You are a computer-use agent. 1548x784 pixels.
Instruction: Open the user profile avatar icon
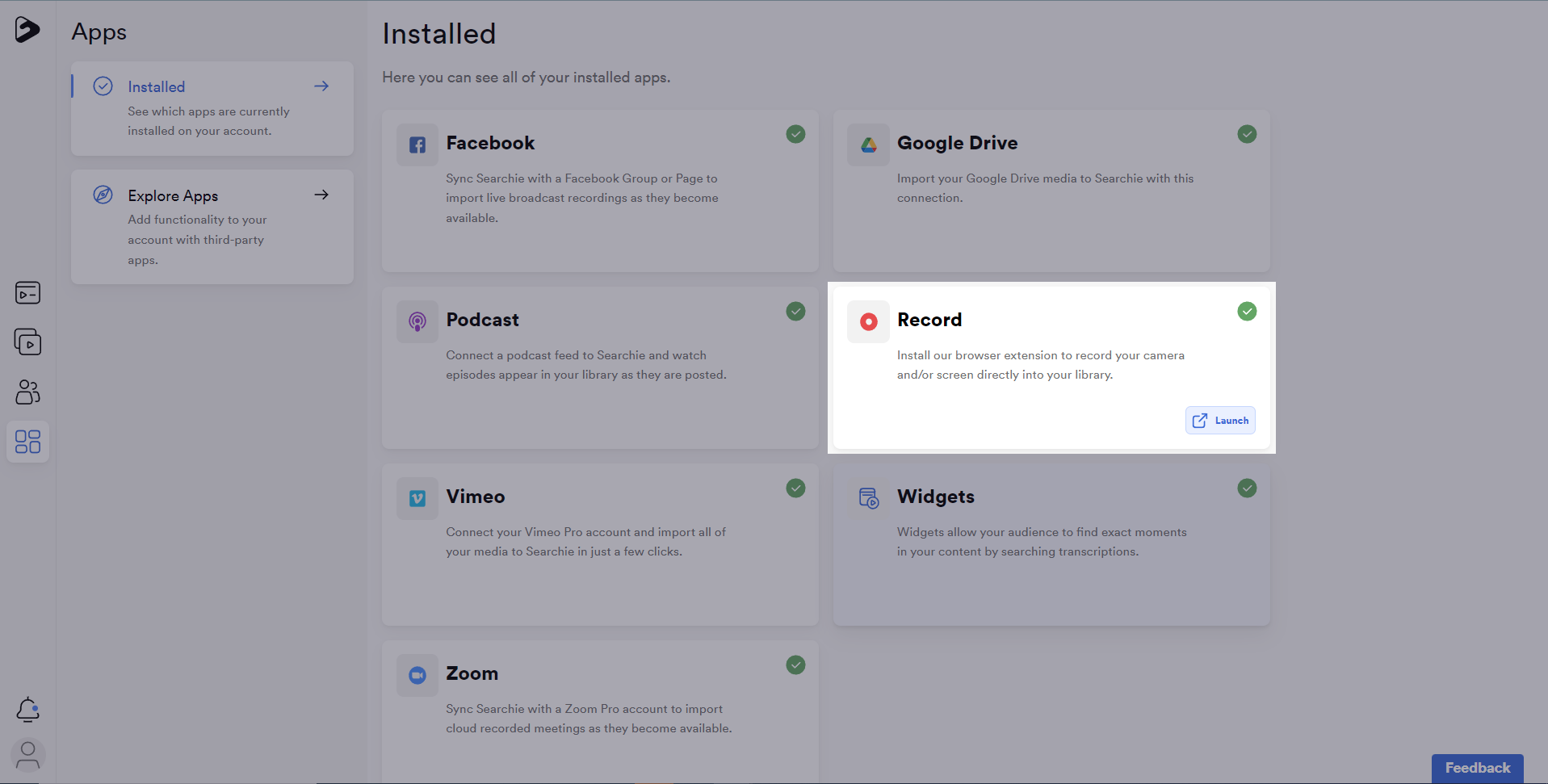27,756
